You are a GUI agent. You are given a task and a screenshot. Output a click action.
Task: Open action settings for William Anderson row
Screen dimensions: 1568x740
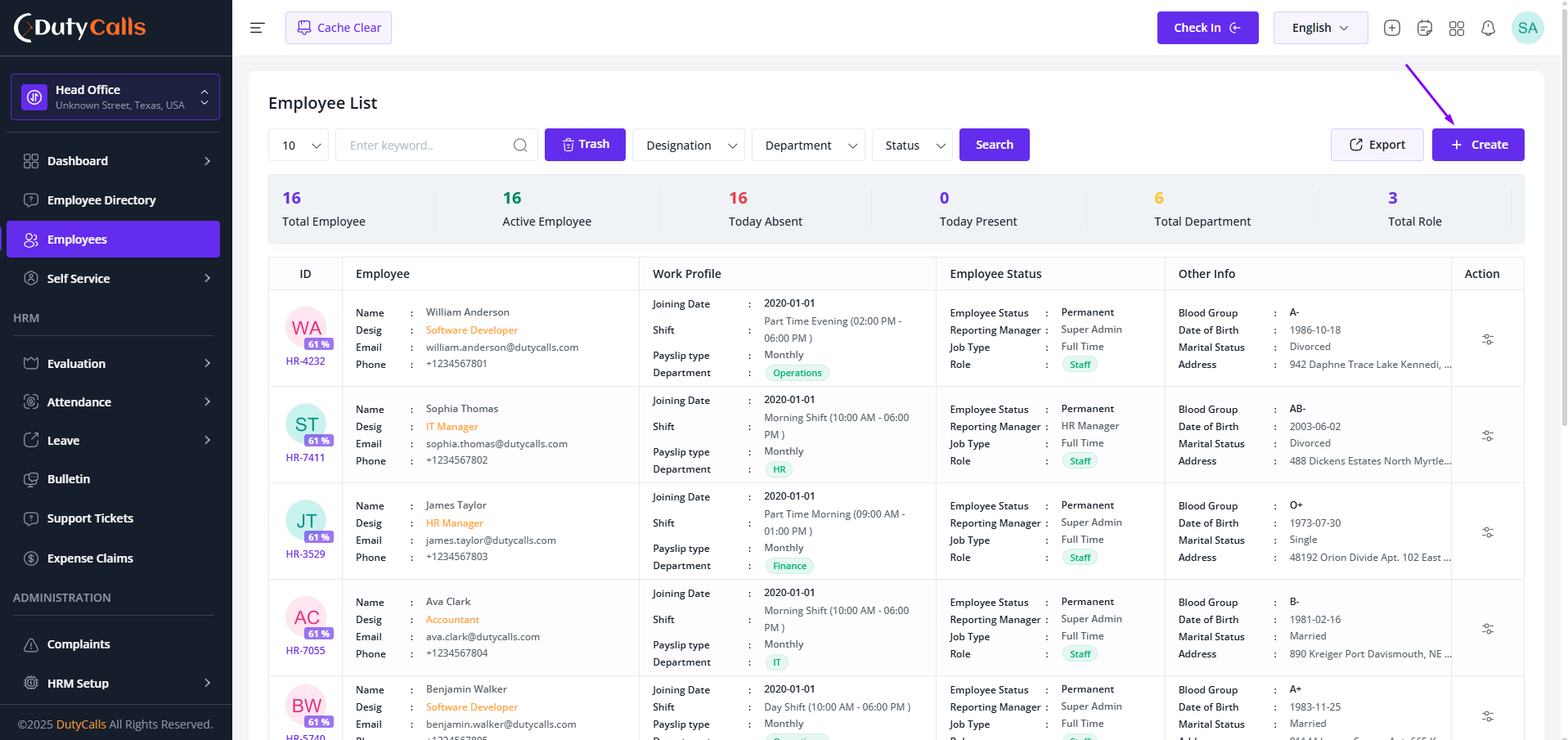(1487, 339)
